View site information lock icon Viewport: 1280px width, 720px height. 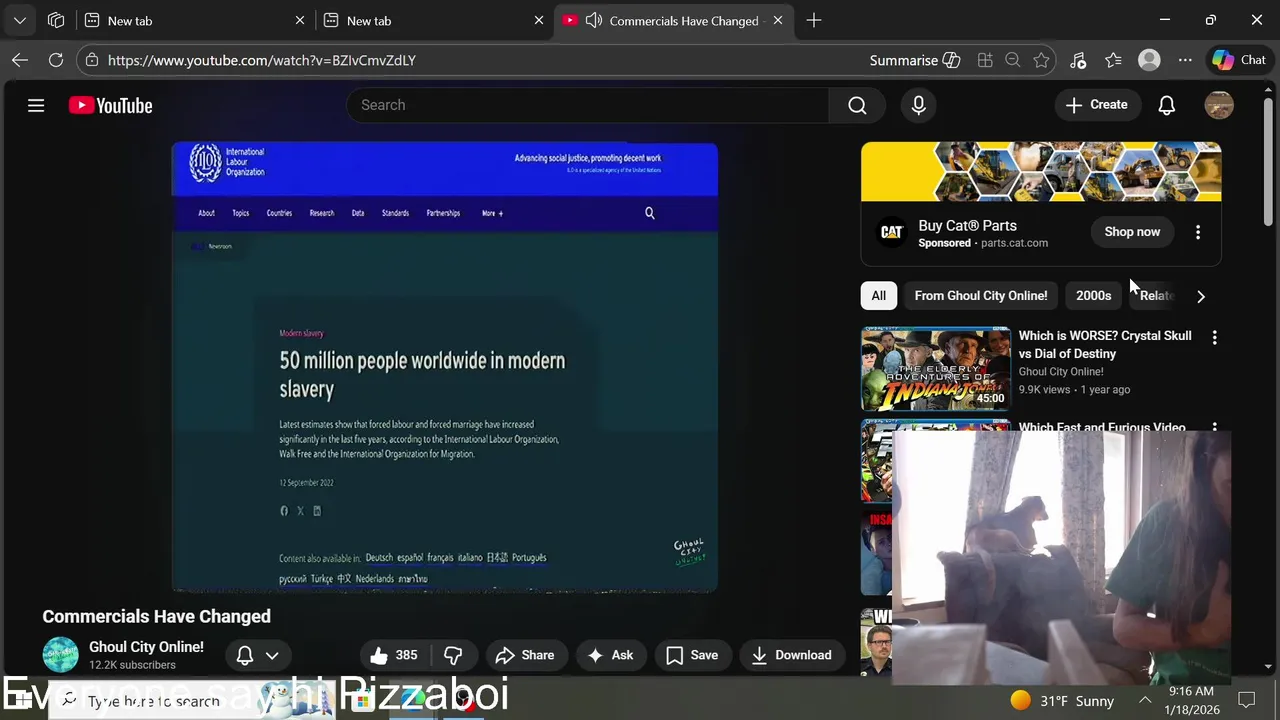91,60
